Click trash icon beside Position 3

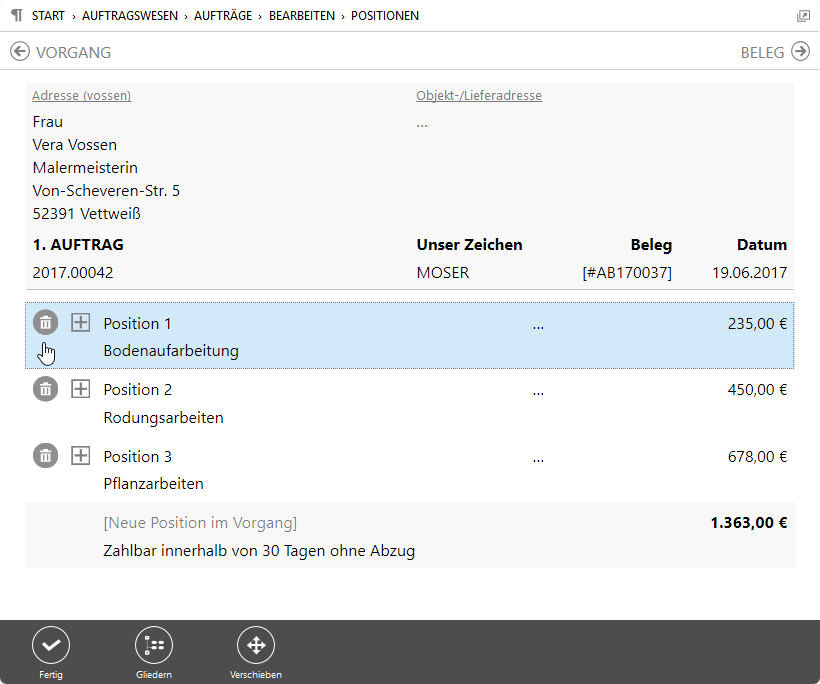(45, 456)
